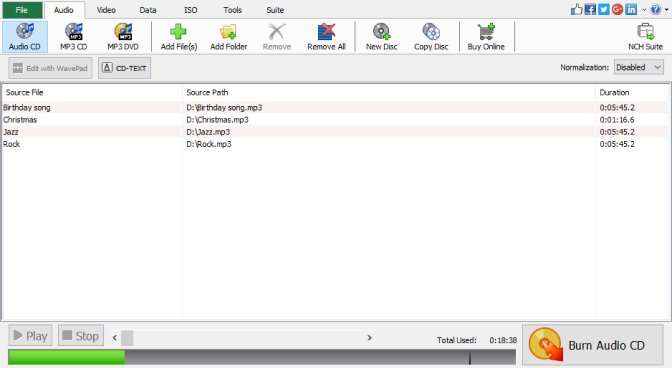
Task: Select the Jazz track
Action: (11, 132)
